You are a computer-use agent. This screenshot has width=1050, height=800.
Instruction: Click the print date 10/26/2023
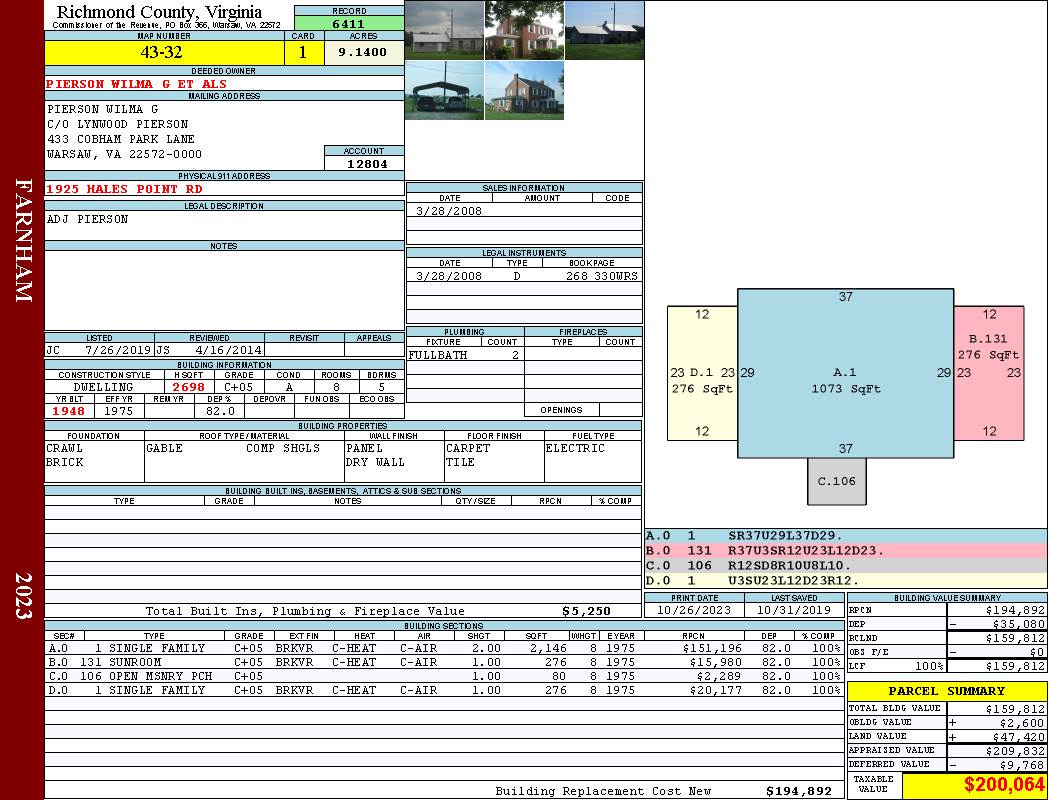[694, 610]
